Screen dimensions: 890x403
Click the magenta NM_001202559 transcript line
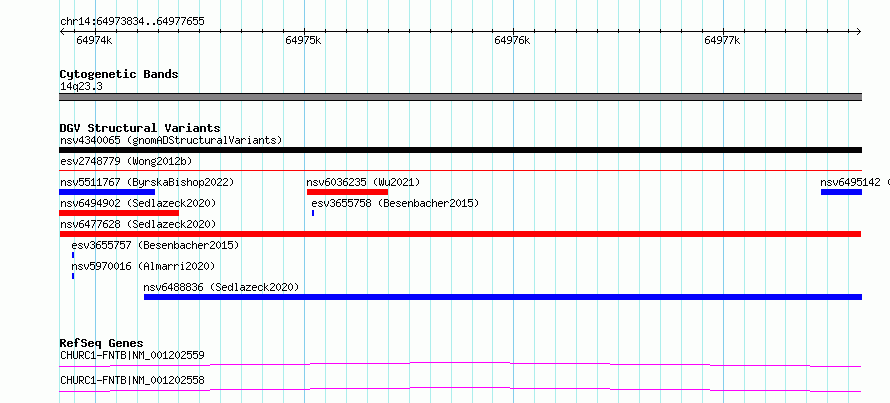coord(460,364)
